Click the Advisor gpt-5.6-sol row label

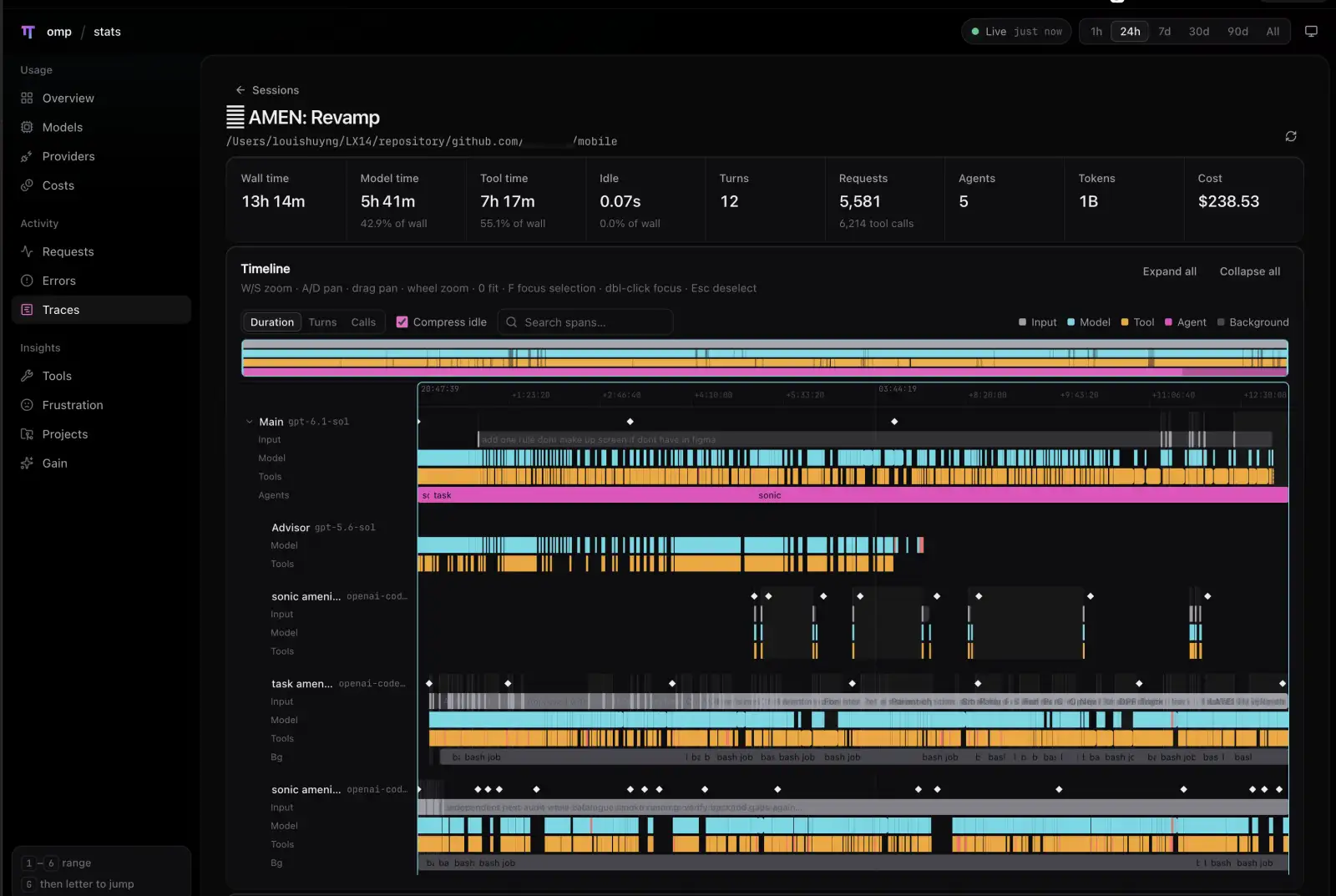tap(323, 528)
